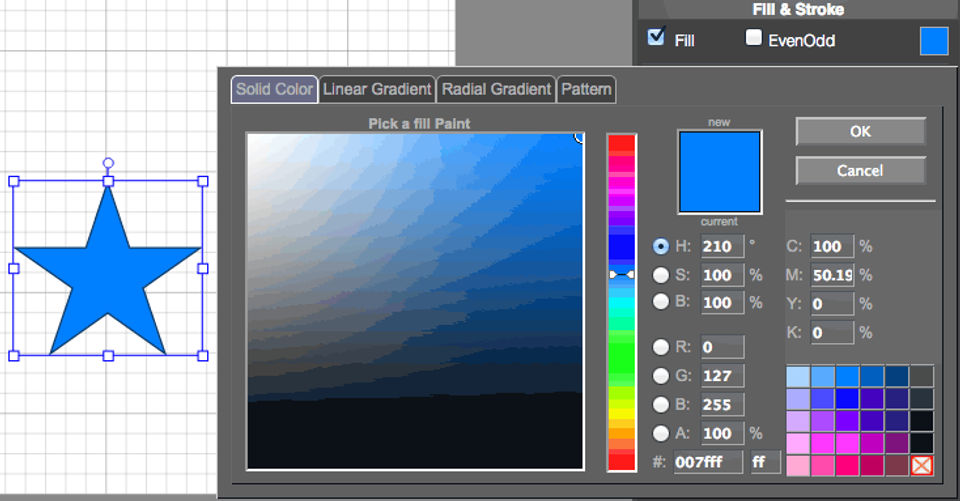Open the Radial Gradient tab
This screenshot has height=501, width=960.
click(497, 89)
